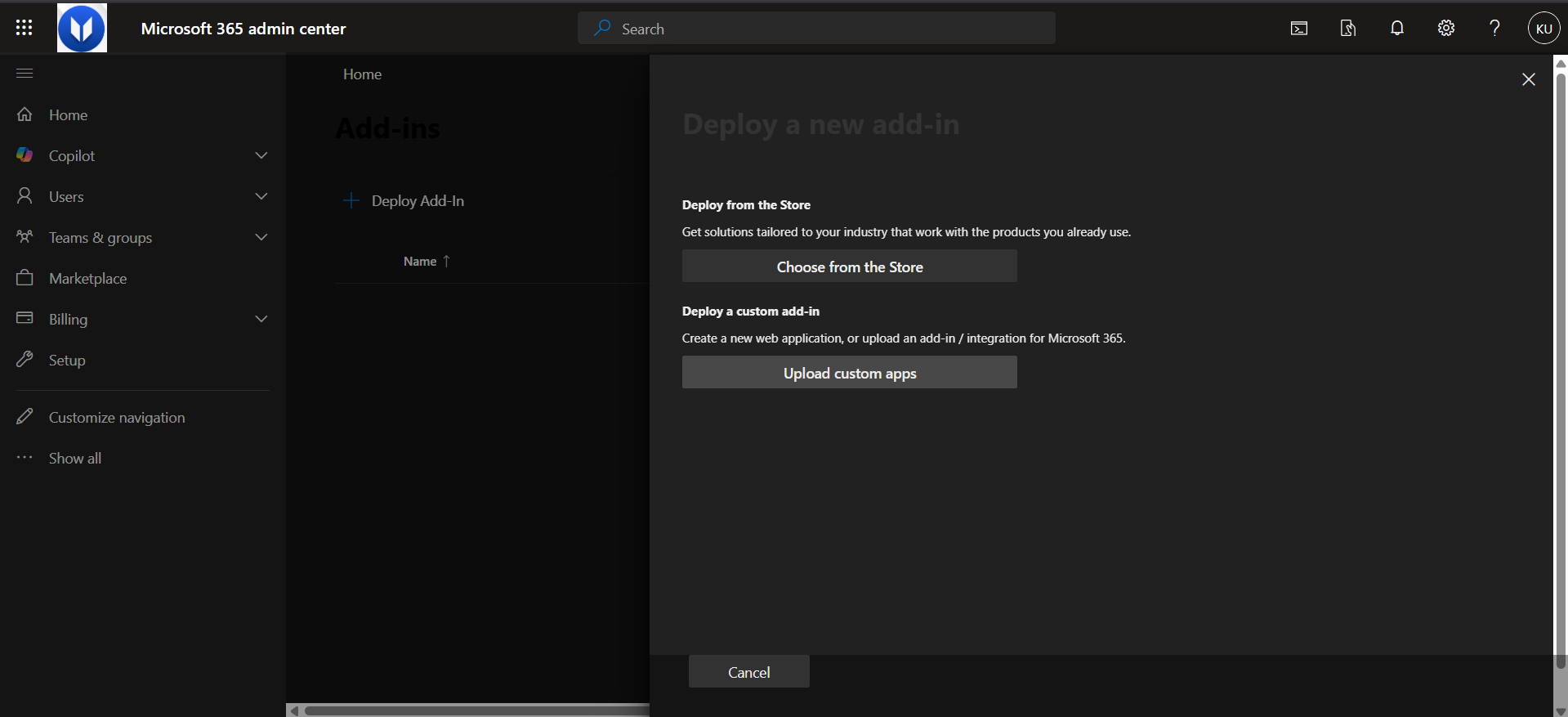Open Cloud Shell terminal icon

click(1299, 29)
